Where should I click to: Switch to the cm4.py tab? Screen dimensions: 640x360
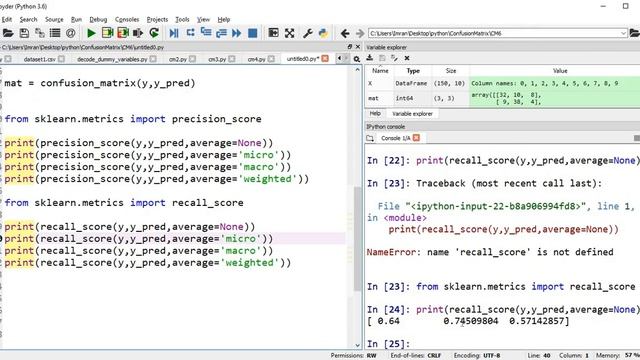256,59
